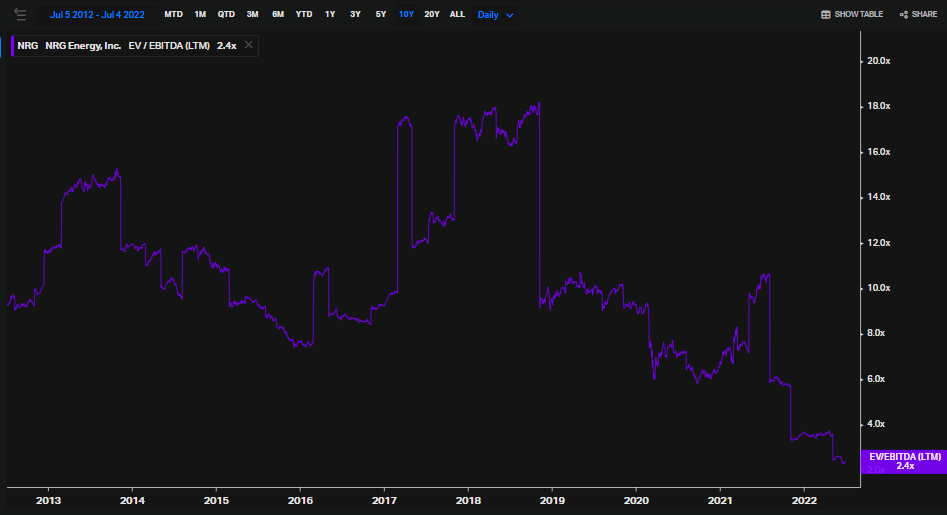Select the YTD range
This screenshot has height=515, width=947.
coord(304,15)
